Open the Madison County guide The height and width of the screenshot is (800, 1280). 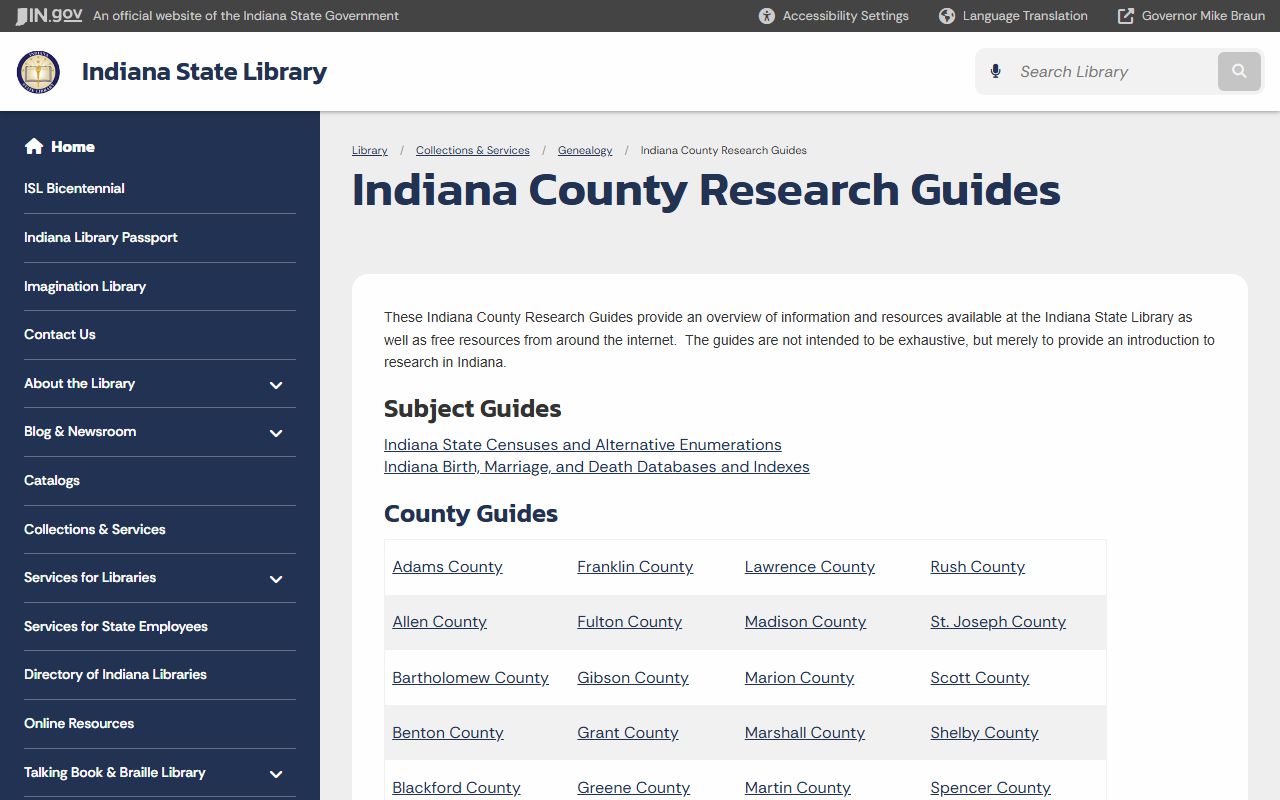coord(805,622)
